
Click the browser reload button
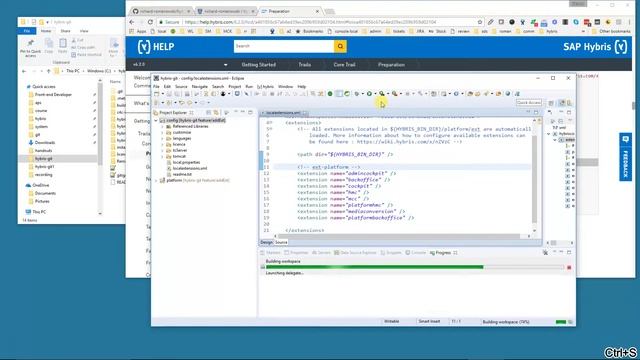pyautogui.click(x=150, y=22)
